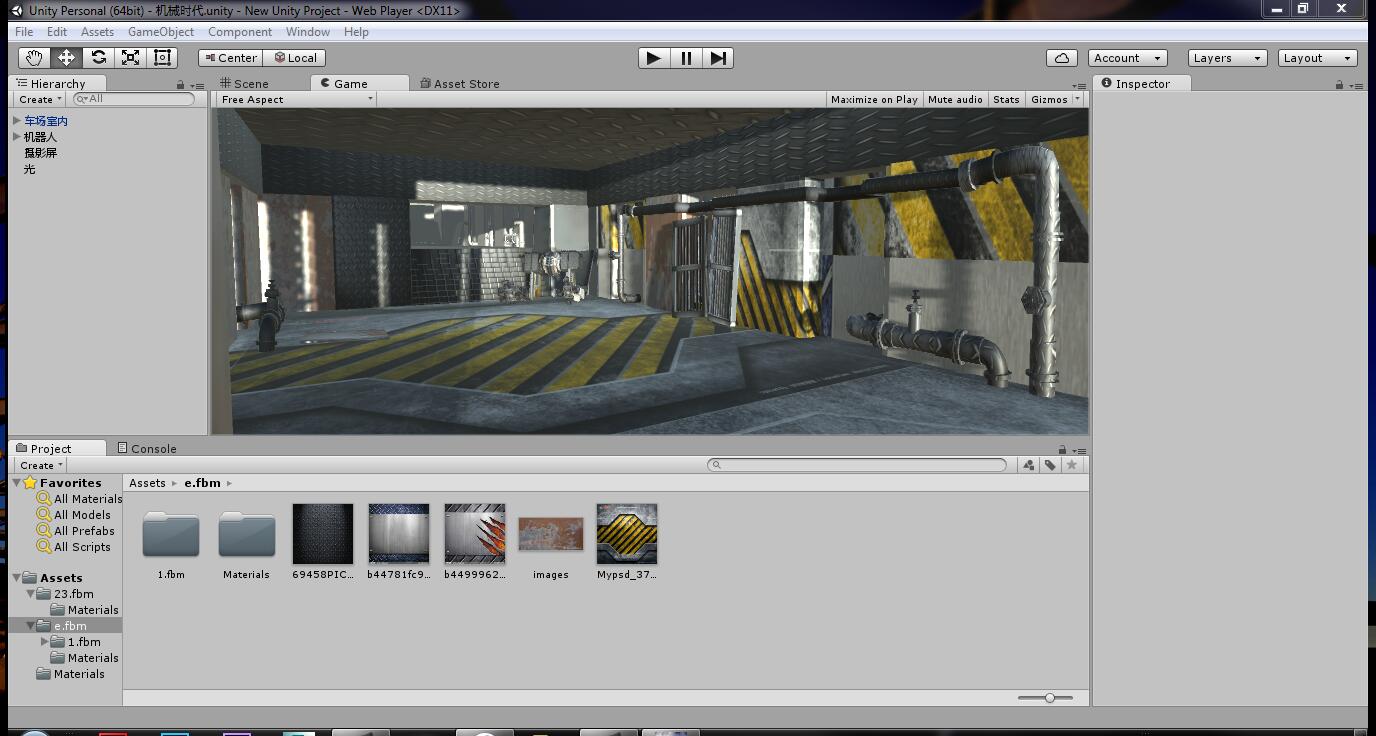This screenshot has width=1376, height=736.
Task: Switch to the Console tab
Action: coord(147,449)
